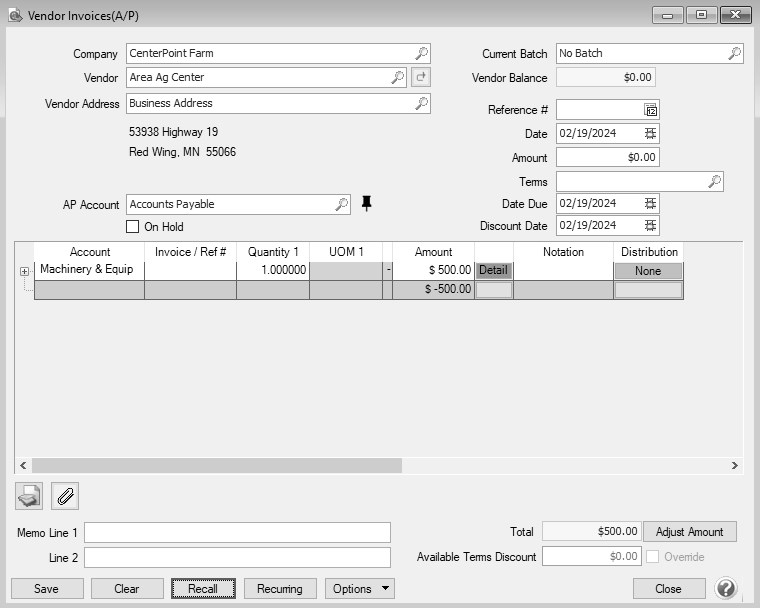The height and width of the screenshot is (608, 760).
Task: Click the paperclip attachment icon
Action: click(65, 496)
